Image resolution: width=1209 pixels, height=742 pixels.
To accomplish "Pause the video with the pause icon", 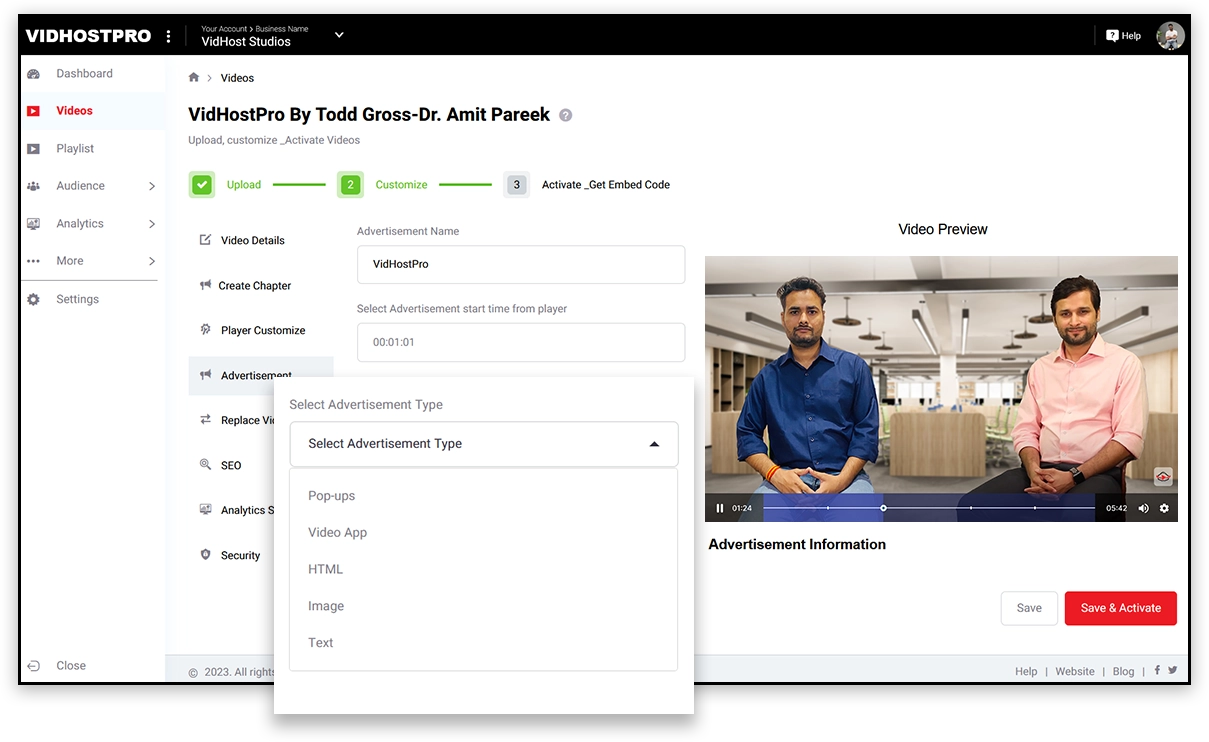I will [720, 508].
